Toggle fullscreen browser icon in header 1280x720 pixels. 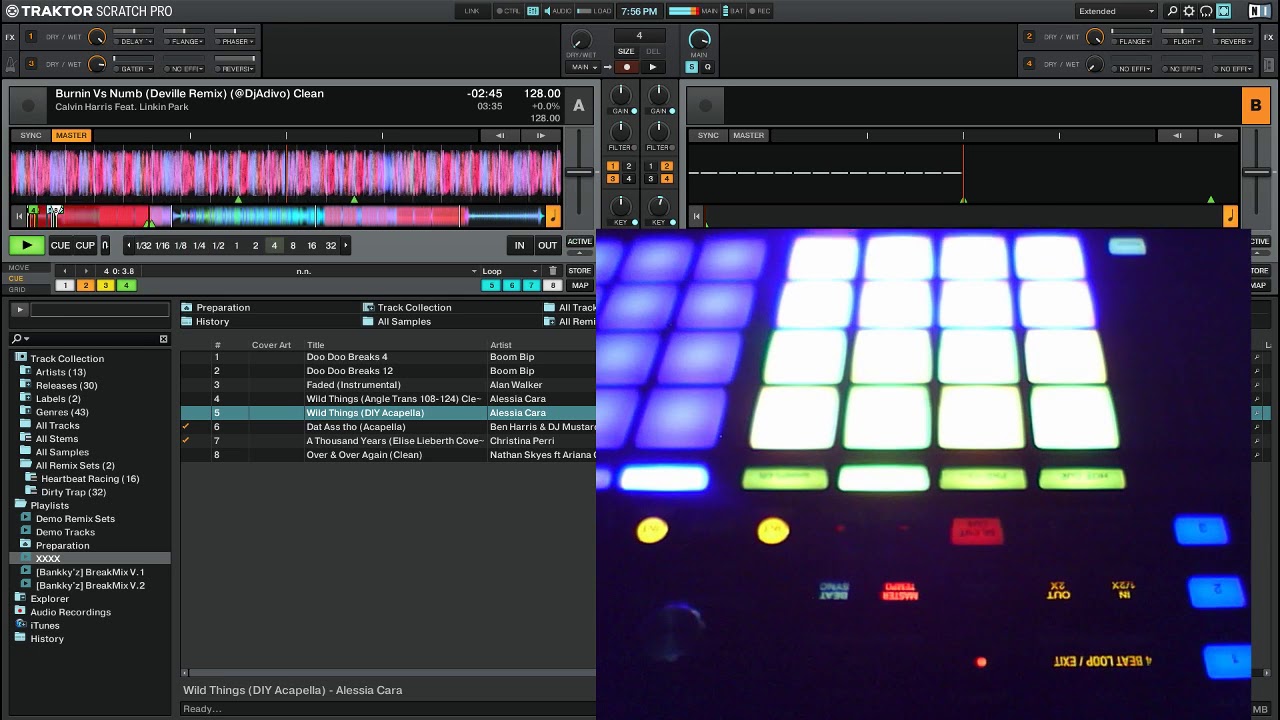pyautogui.click(x=1223, y=11)
